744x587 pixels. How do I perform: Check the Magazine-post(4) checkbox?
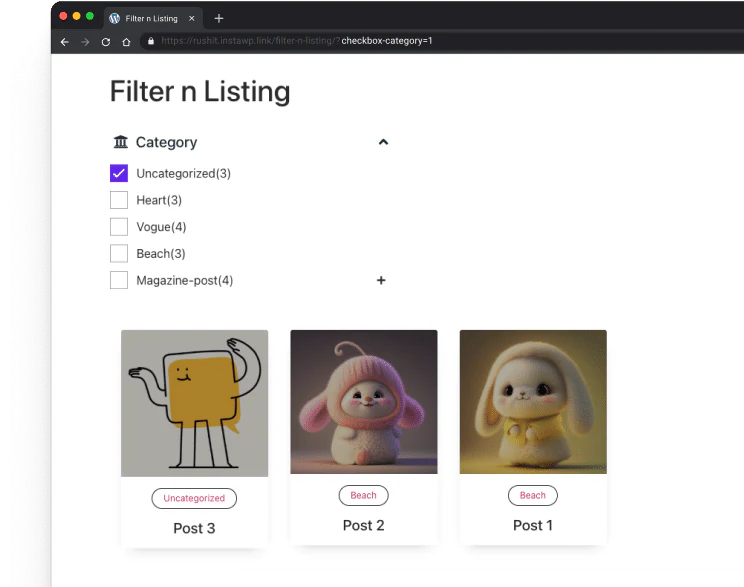(119, 280)
